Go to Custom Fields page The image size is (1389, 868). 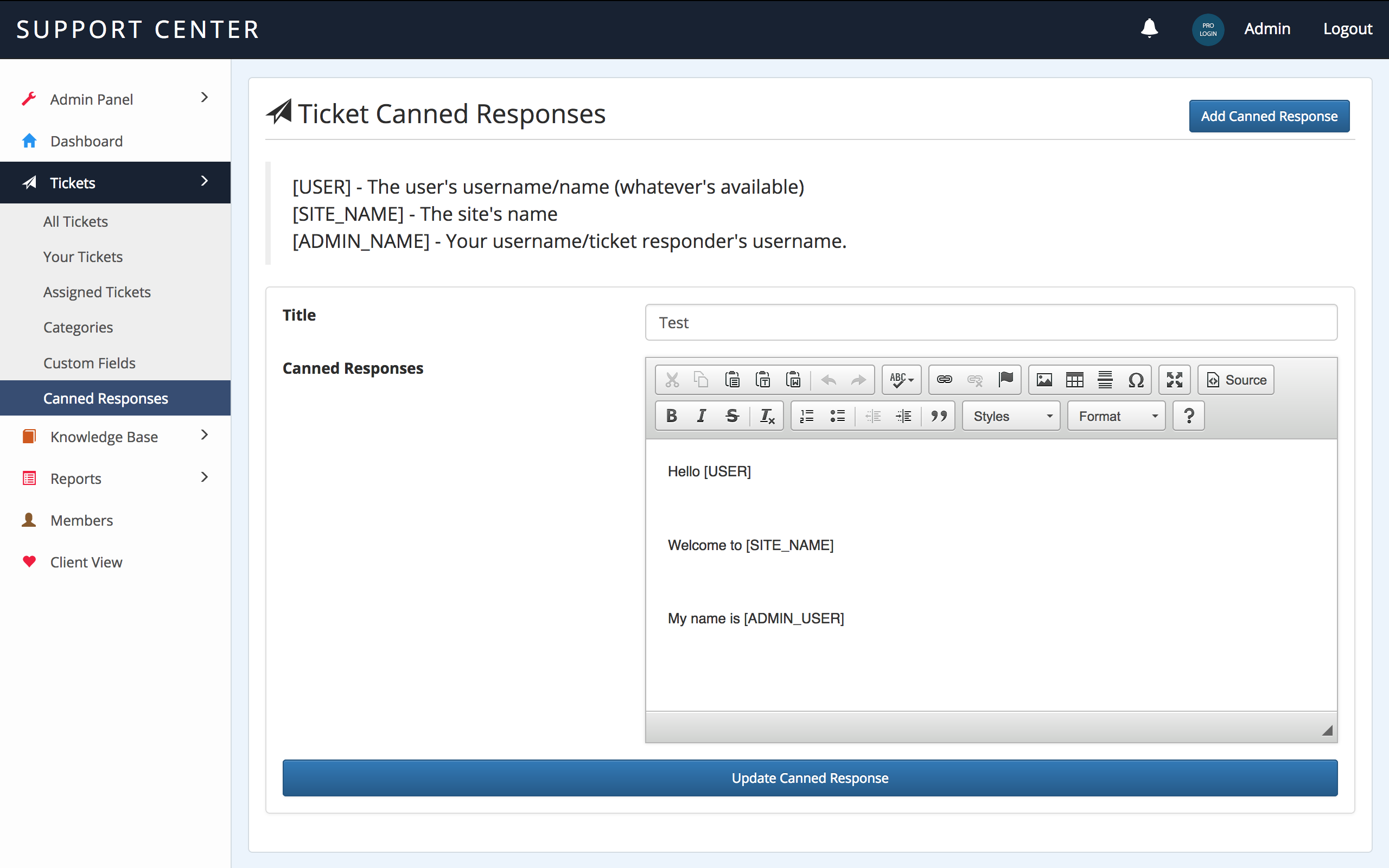point(90,363)
